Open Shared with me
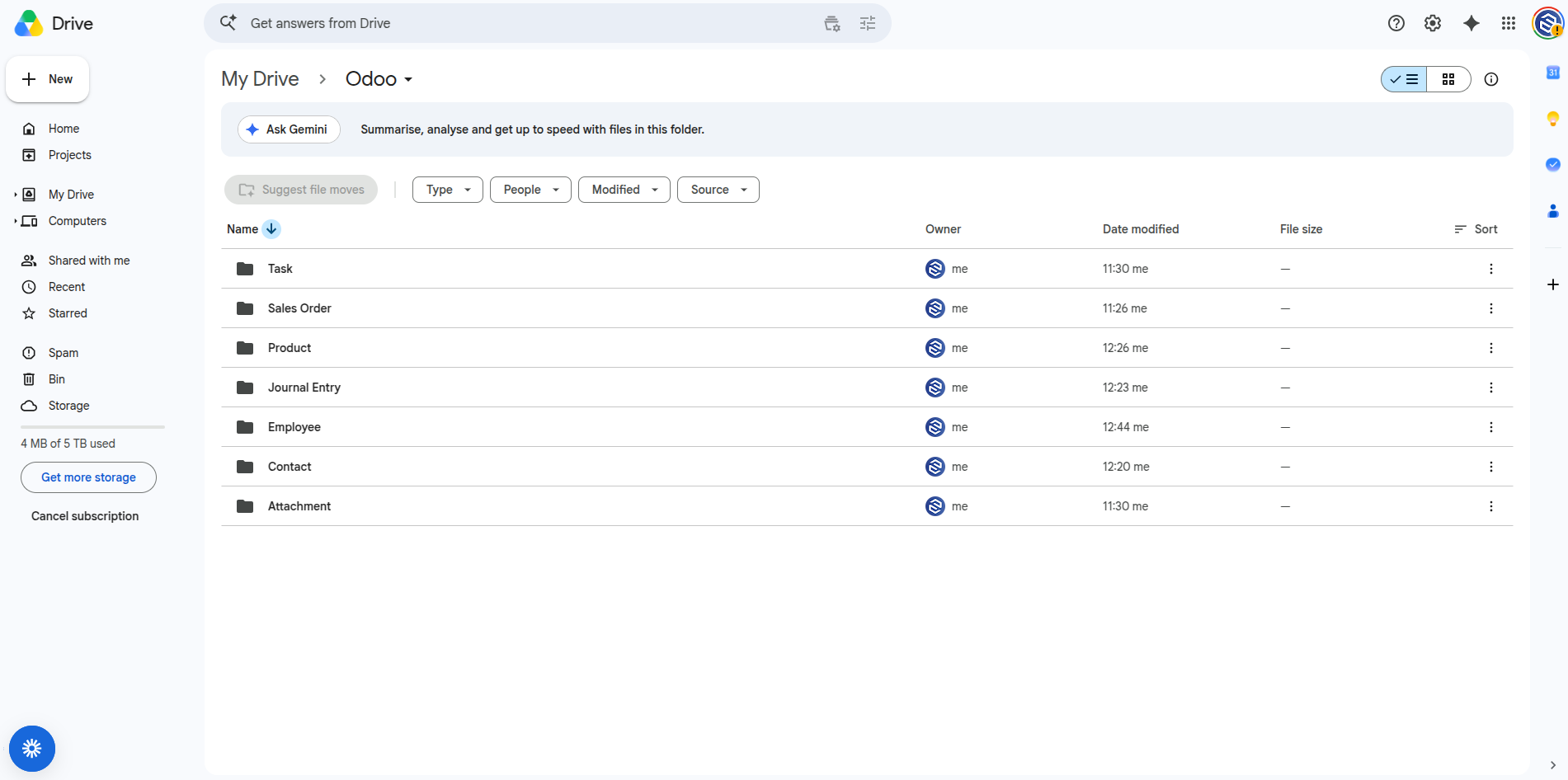The width and height of the screenshot is (1568, 780). [x=88, y=261]
